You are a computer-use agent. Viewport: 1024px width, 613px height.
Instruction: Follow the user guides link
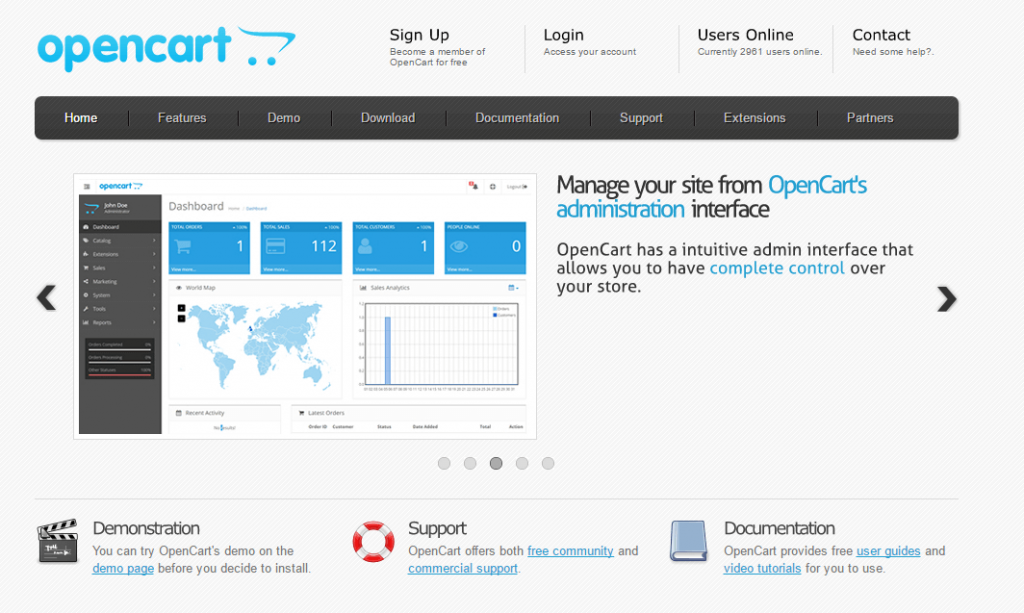888,550
